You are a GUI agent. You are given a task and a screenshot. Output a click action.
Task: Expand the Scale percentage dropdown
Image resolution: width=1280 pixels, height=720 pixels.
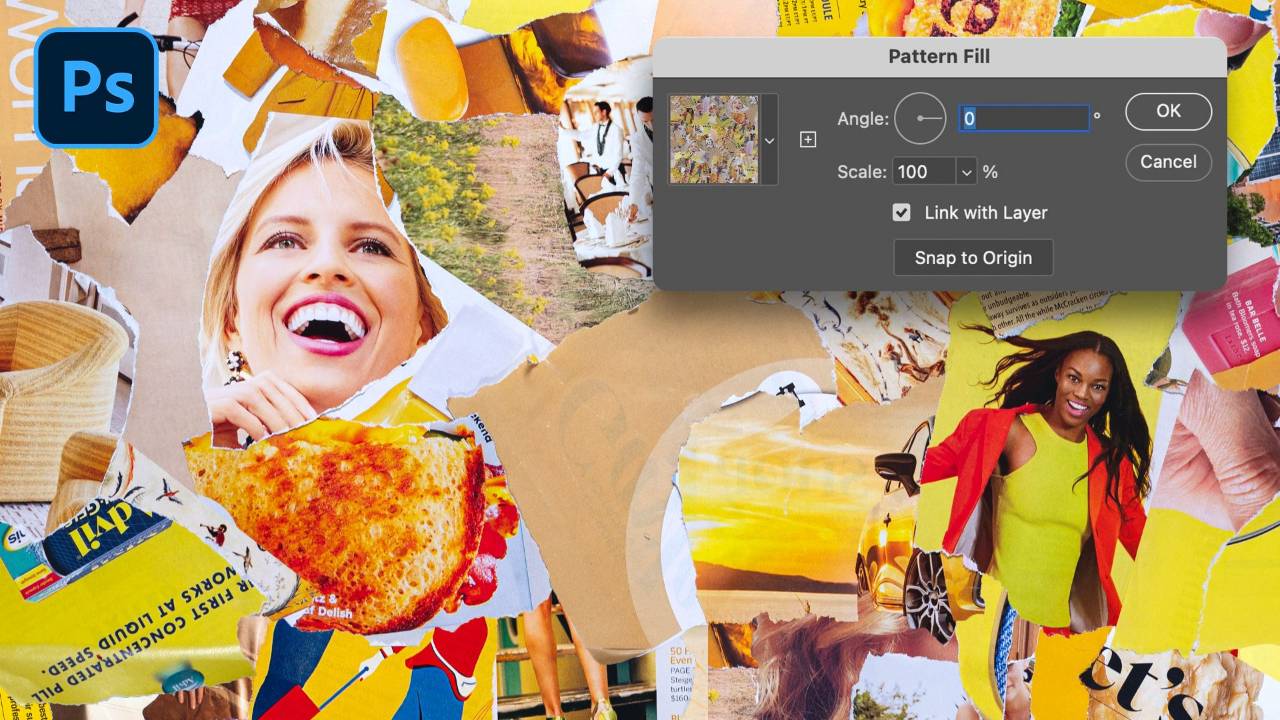click(x=966, y=171)
